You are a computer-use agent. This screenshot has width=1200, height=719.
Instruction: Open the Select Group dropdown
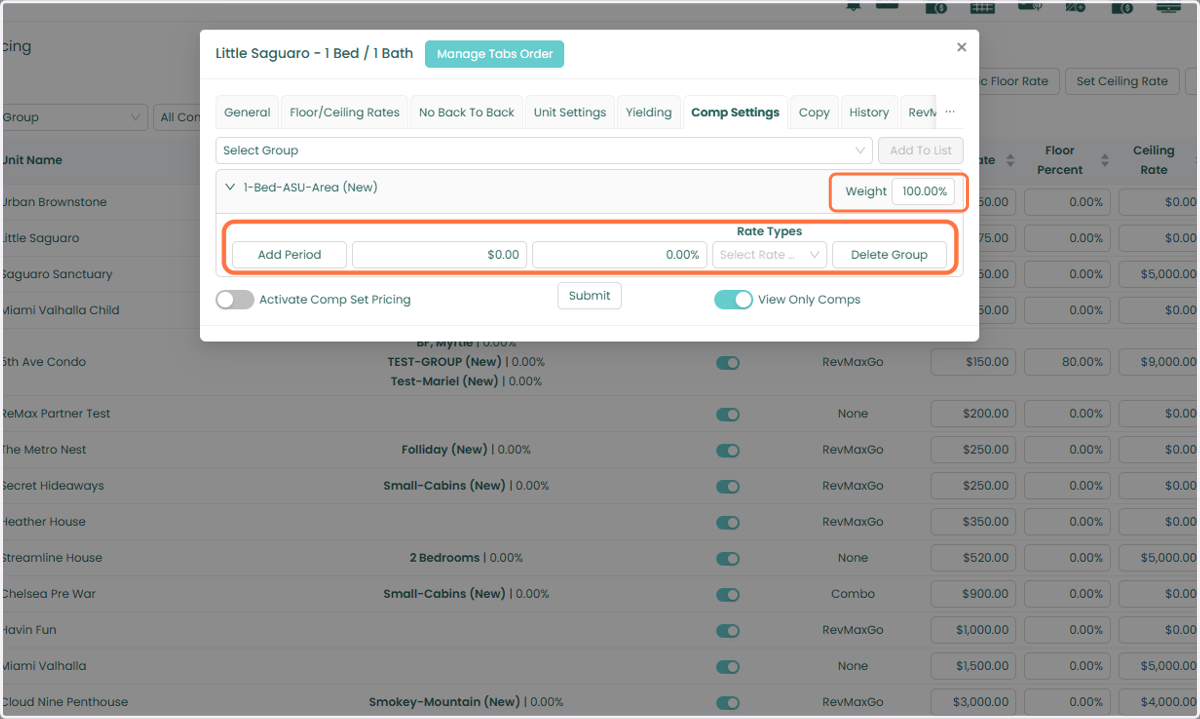click(544, 150)
